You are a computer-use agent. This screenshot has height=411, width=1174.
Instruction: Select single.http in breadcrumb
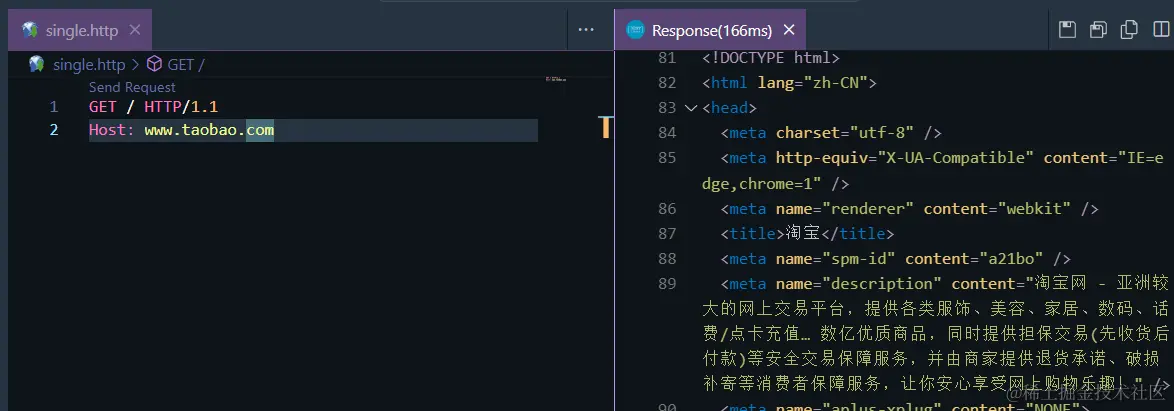click(x=89, y=64)
